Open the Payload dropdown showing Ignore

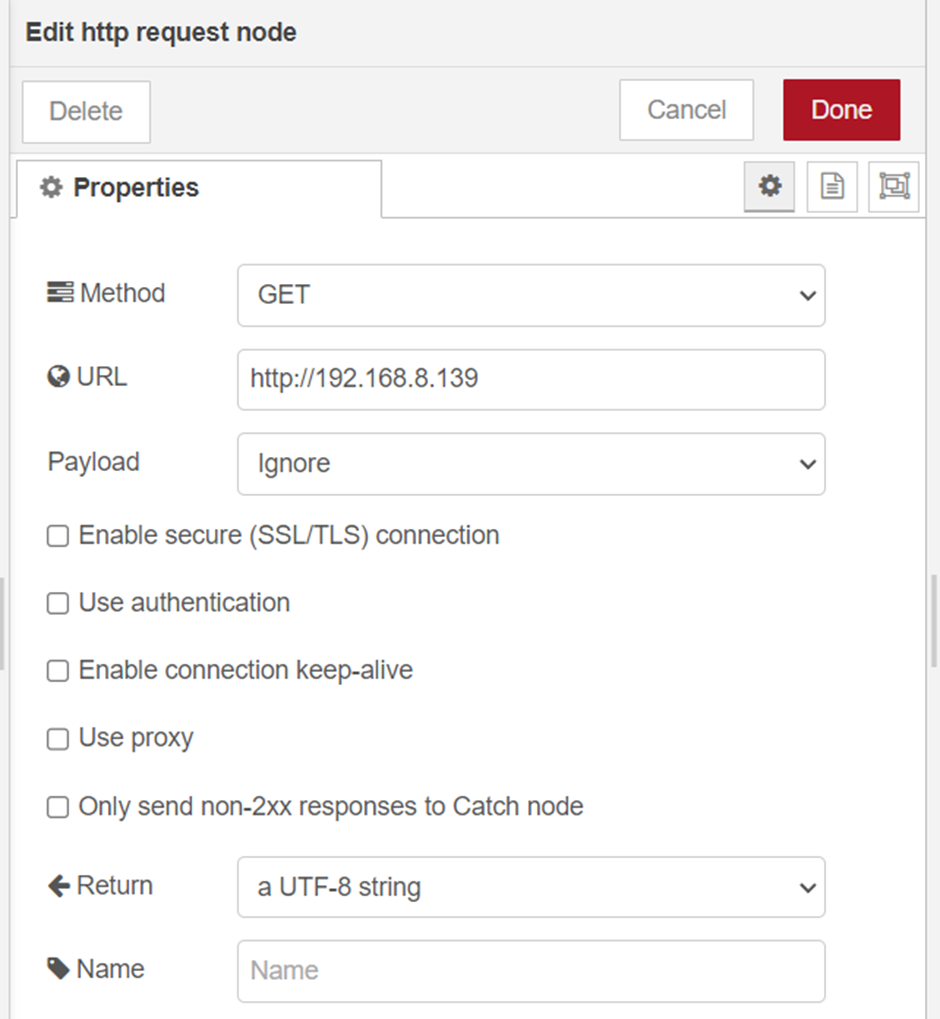pyautogui.click(x=531, y=464)
